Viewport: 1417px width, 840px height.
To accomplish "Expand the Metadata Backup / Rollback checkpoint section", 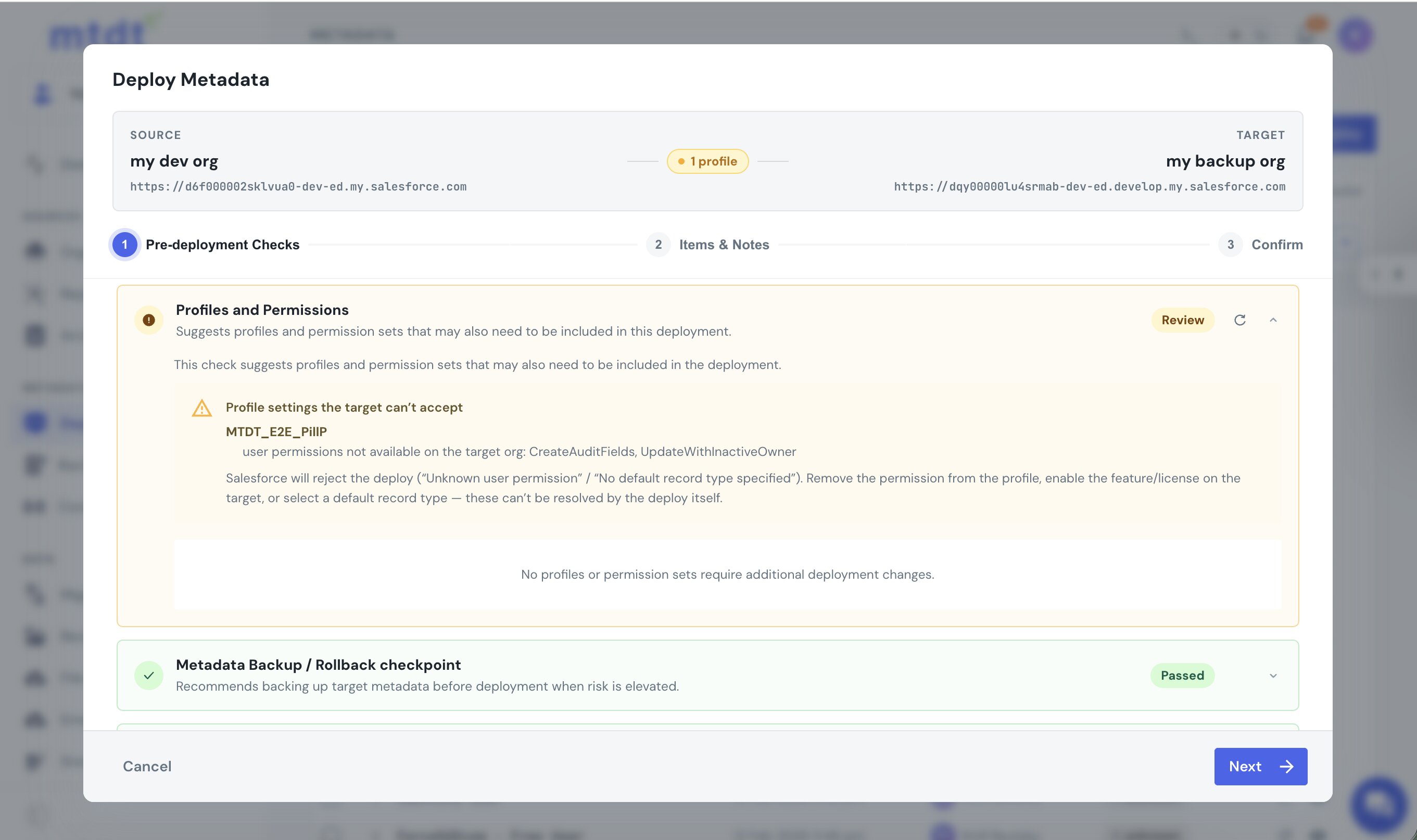I will tap(1273, 676).
